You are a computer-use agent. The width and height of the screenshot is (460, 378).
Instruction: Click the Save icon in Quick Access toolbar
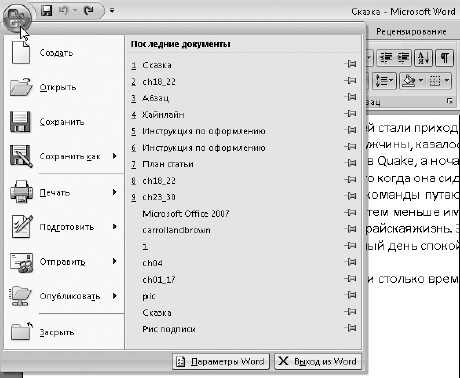click(x=47, y=11)
